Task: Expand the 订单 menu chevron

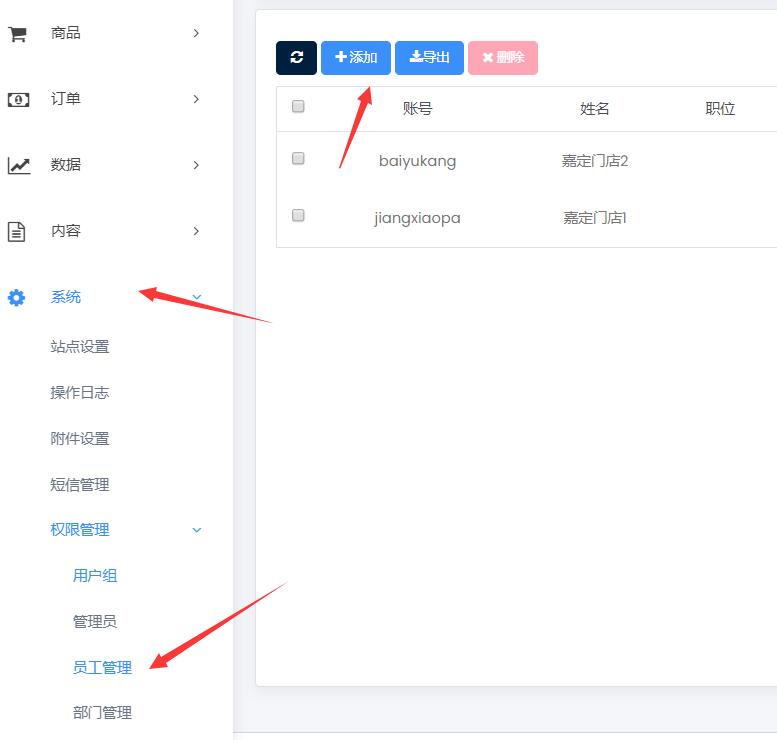Action: click(x=196, y=99)
